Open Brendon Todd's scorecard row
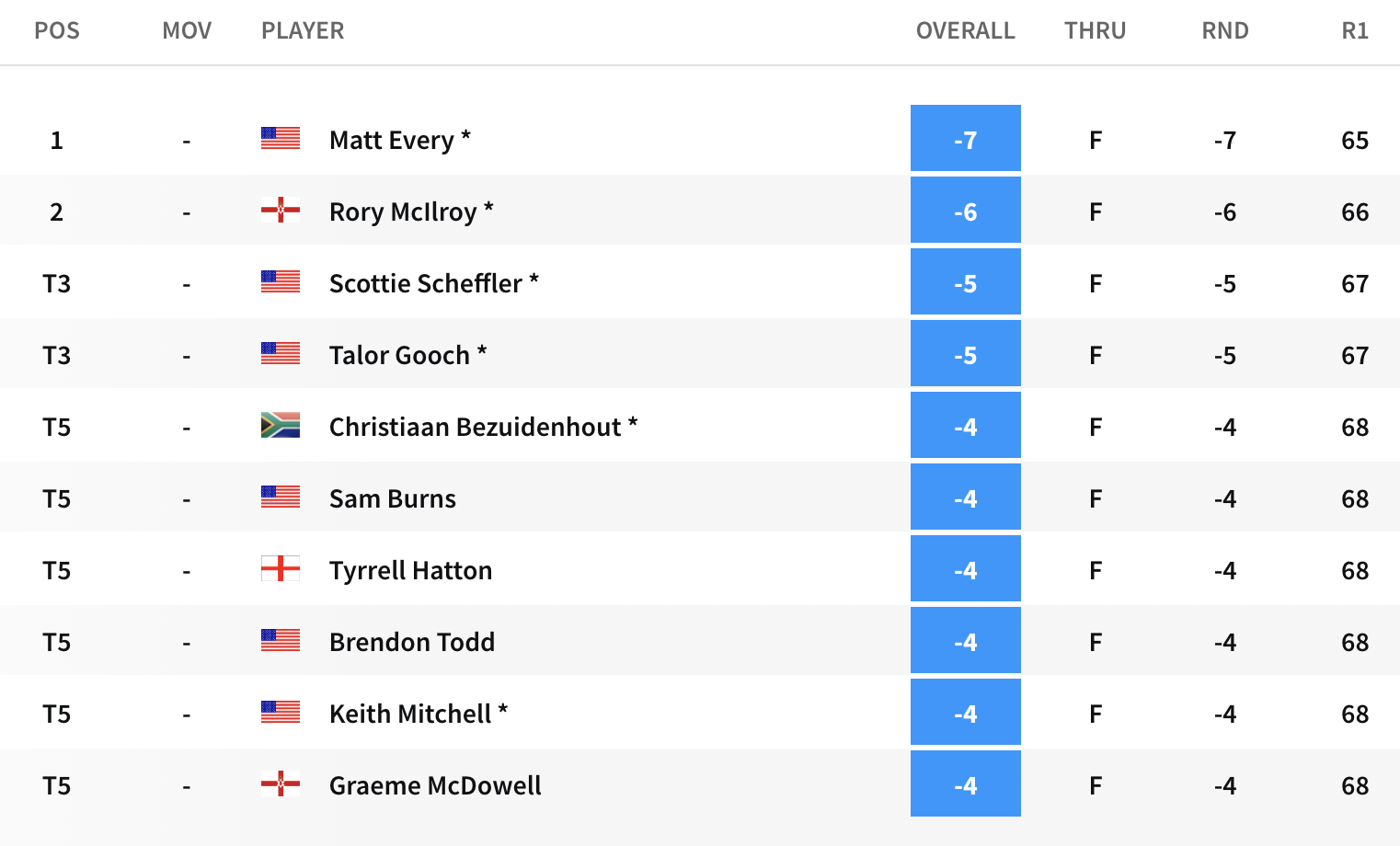1400x846 pixels. (700, 641)
